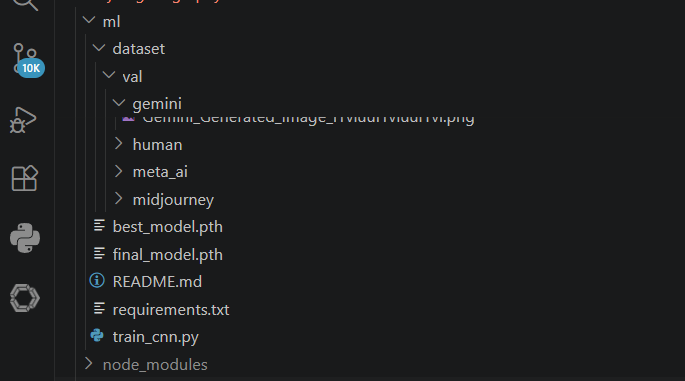
Task: Open the Python activity bar view
Action: (25, 238)
